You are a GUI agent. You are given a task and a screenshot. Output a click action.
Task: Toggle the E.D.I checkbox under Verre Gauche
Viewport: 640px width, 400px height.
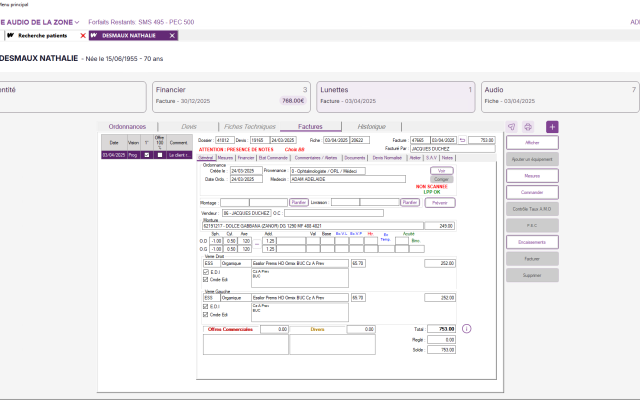coord(206,306)
